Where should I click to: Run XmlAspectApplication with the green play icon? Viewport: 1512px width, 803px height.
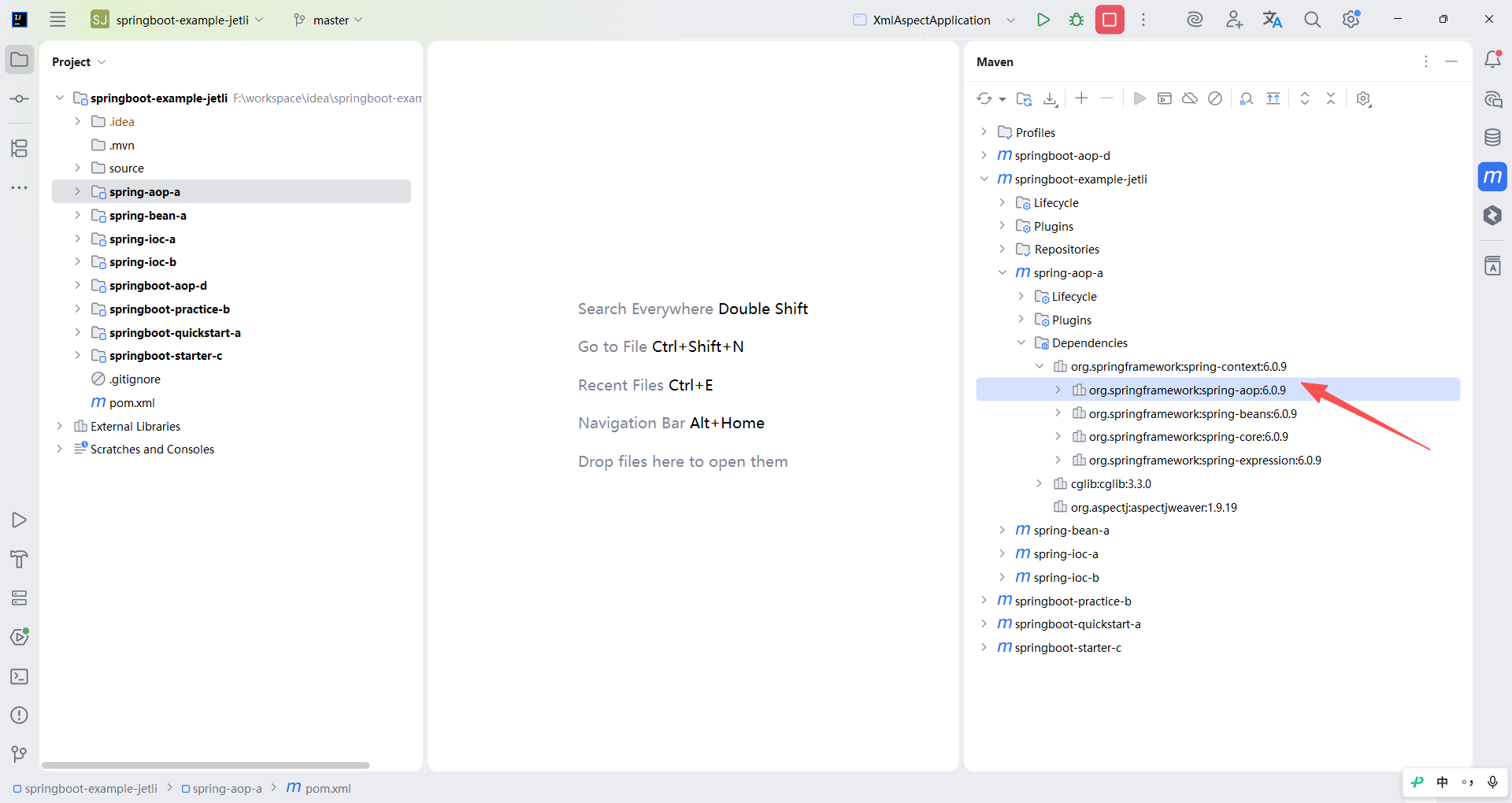point(1043,20)
